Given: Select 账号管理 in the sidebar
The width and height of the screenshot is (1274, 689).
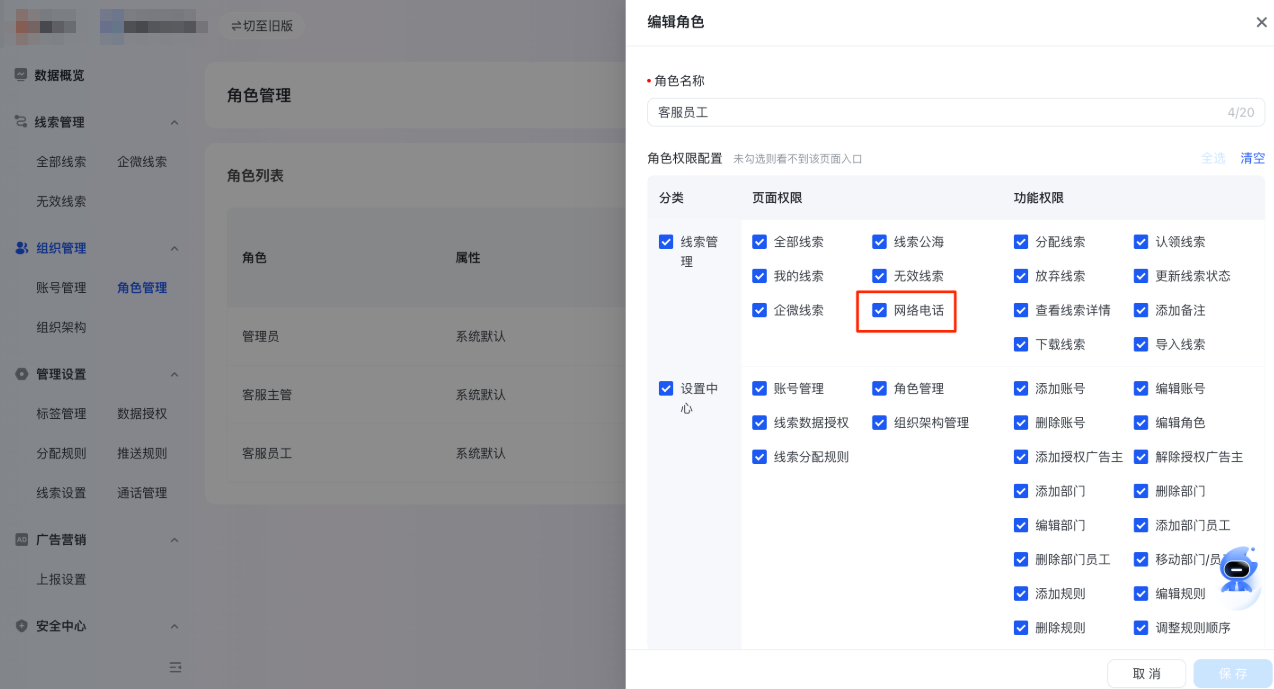Looking at the screenshot, I should click(63, 287).
